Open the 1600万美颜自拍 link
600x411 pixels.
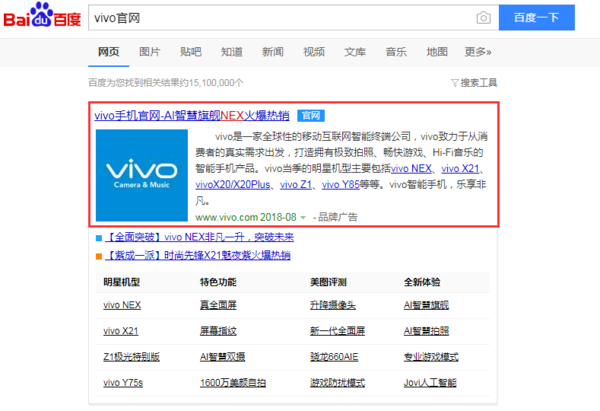(x=233, y=383)
